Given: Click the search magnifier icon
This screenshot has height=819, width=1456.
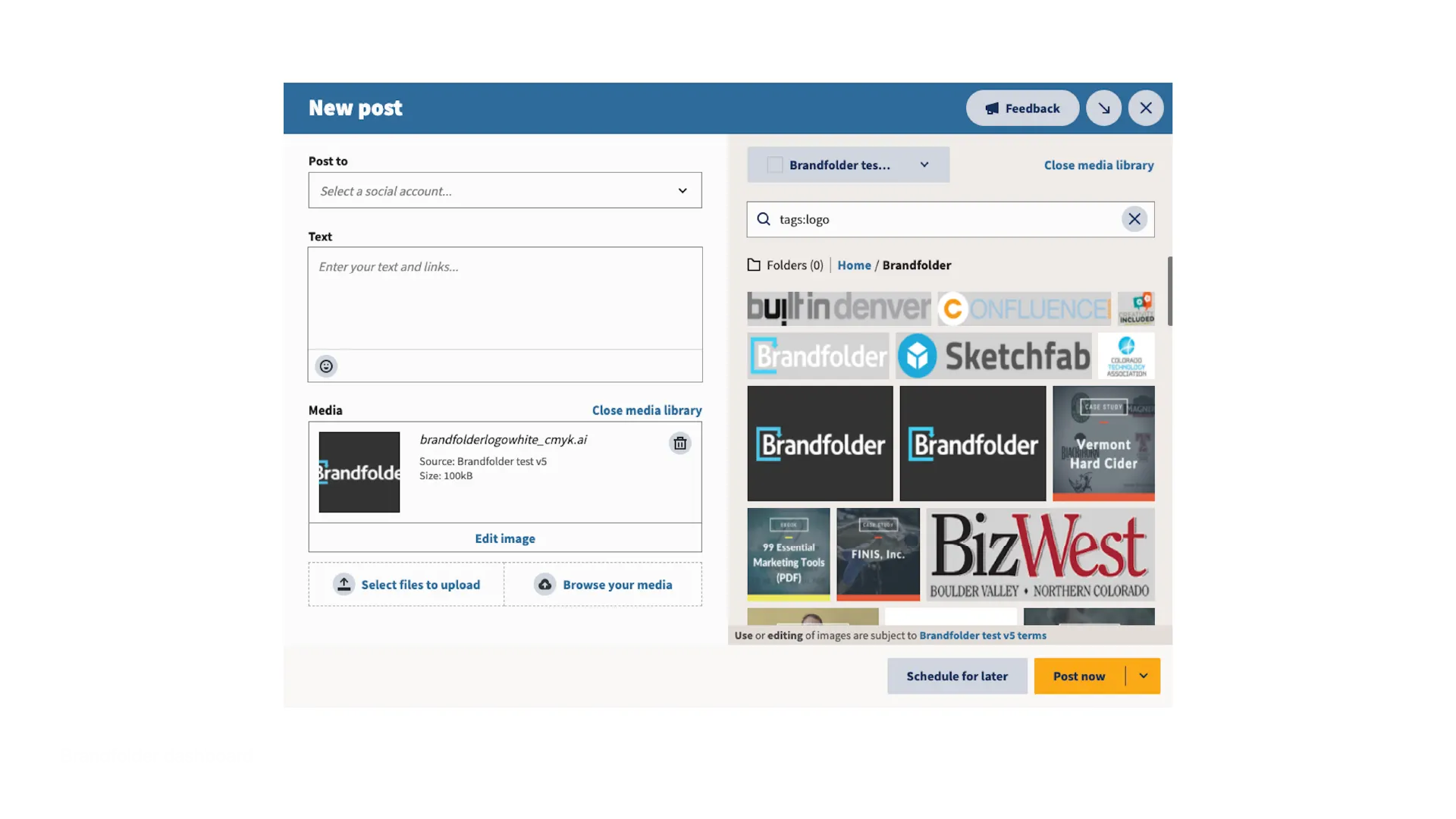Looking at the screenshot, I should pos(764,219).
